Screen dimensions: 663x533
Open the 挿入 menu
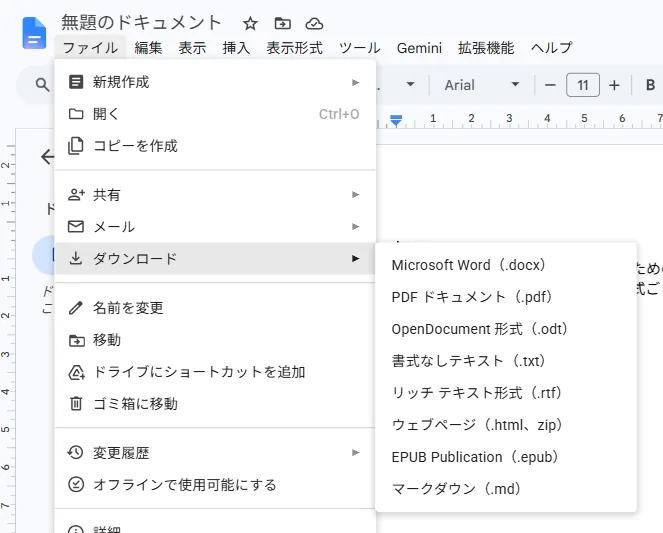236,48
